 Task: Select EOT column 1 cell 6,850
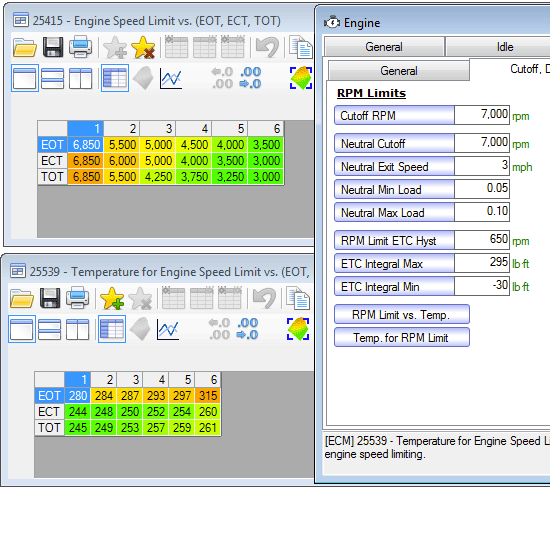coord(86,144)
